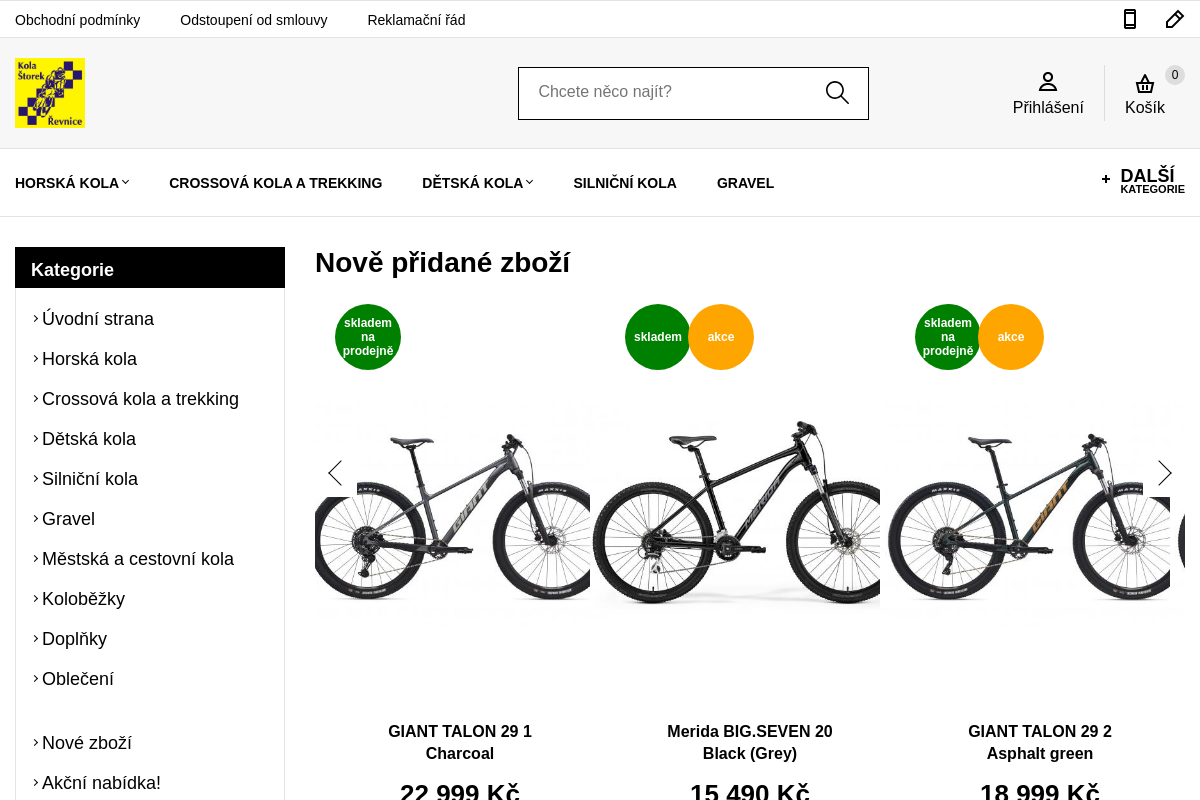Click the green skladem na prodejně badge

[x=367, y=337]
